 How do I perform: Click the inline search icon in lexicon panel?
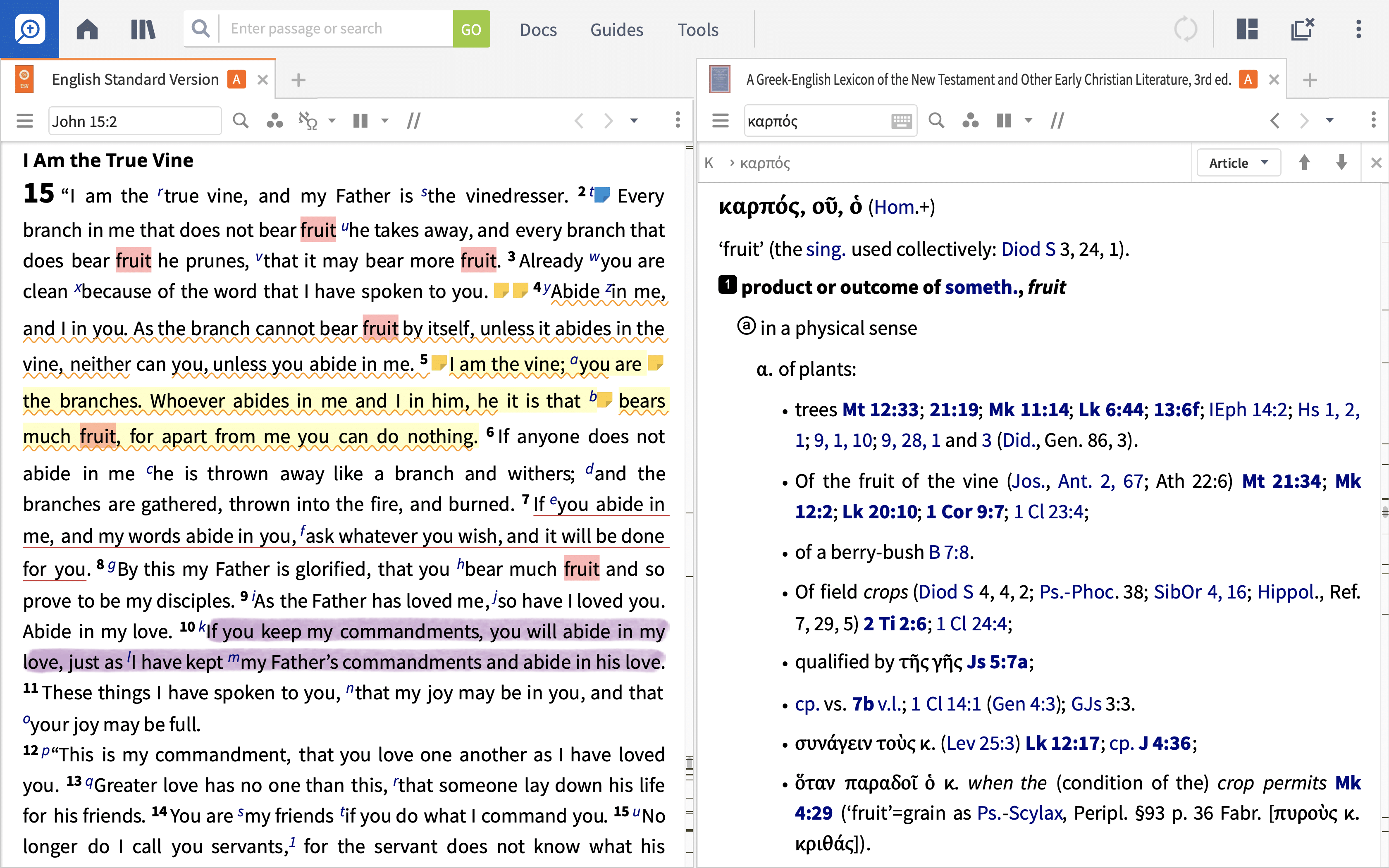[936, 121]
